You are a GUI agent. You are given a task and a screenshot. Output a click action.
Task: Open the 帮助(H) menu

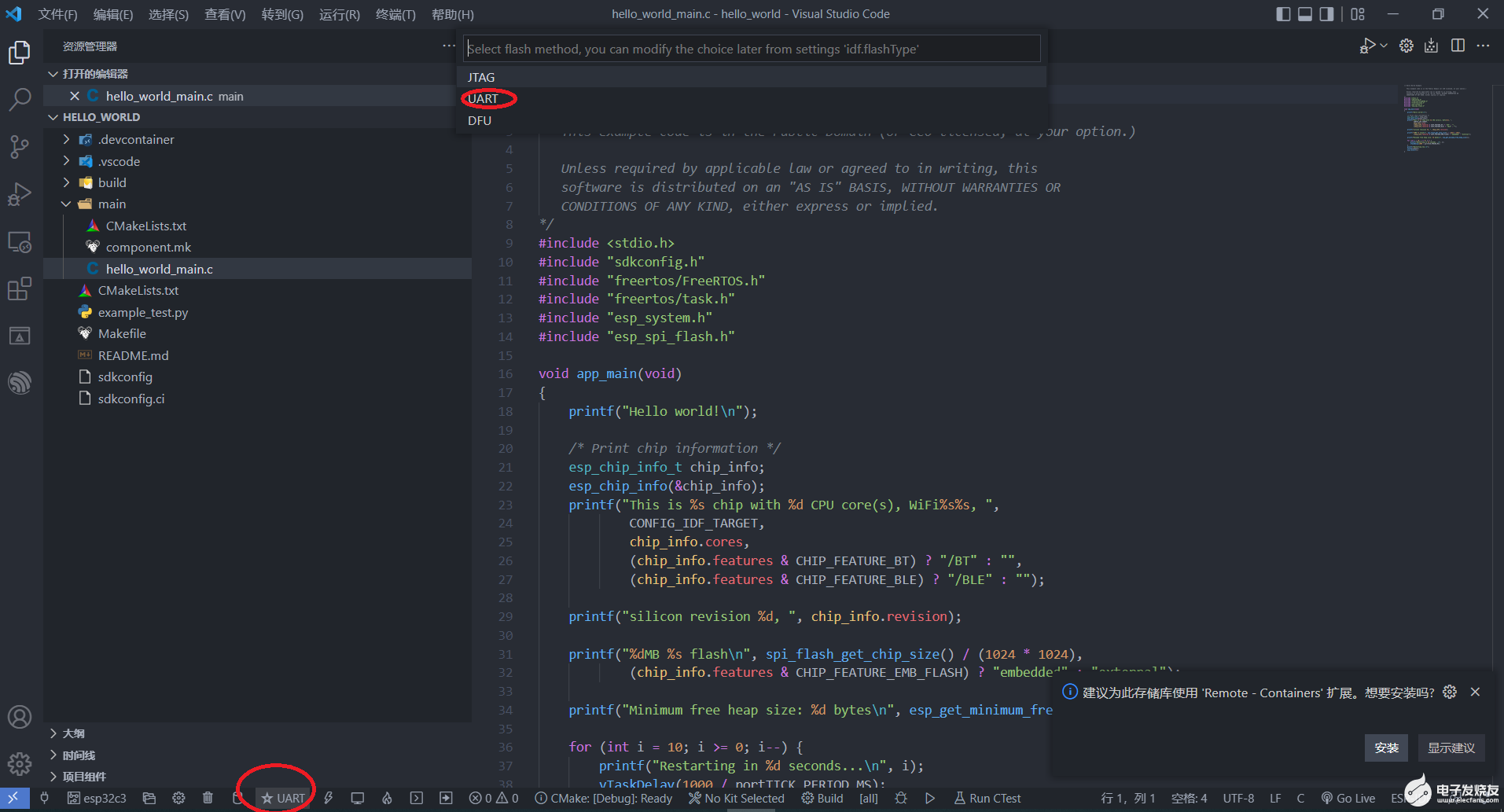click(453, 14)
